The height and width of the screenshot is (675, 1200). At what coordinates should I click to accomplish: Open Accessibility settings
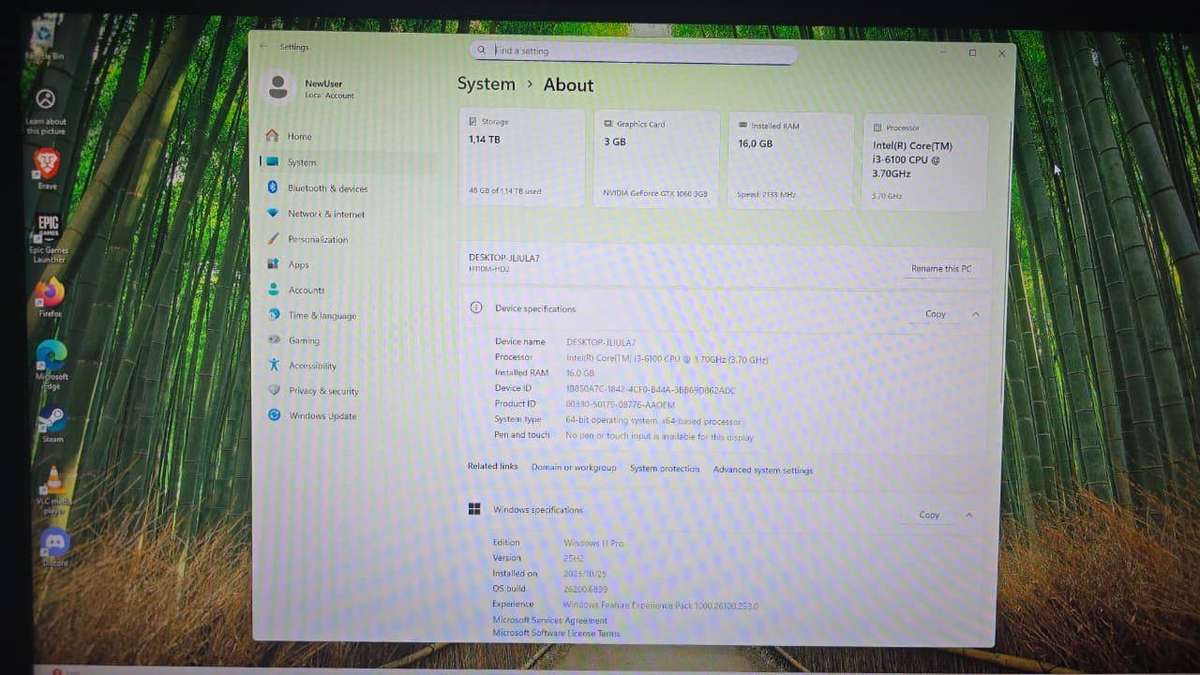[x=315, y=365]
